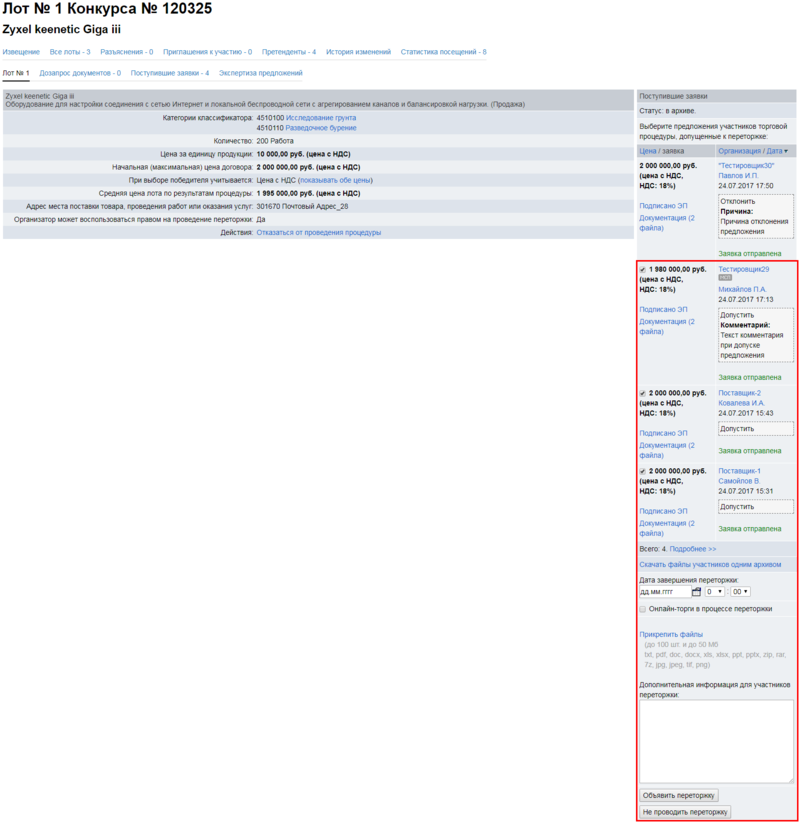
Task: Open the Поступившие заявки - 4 tab
Action: pos(170,73)
